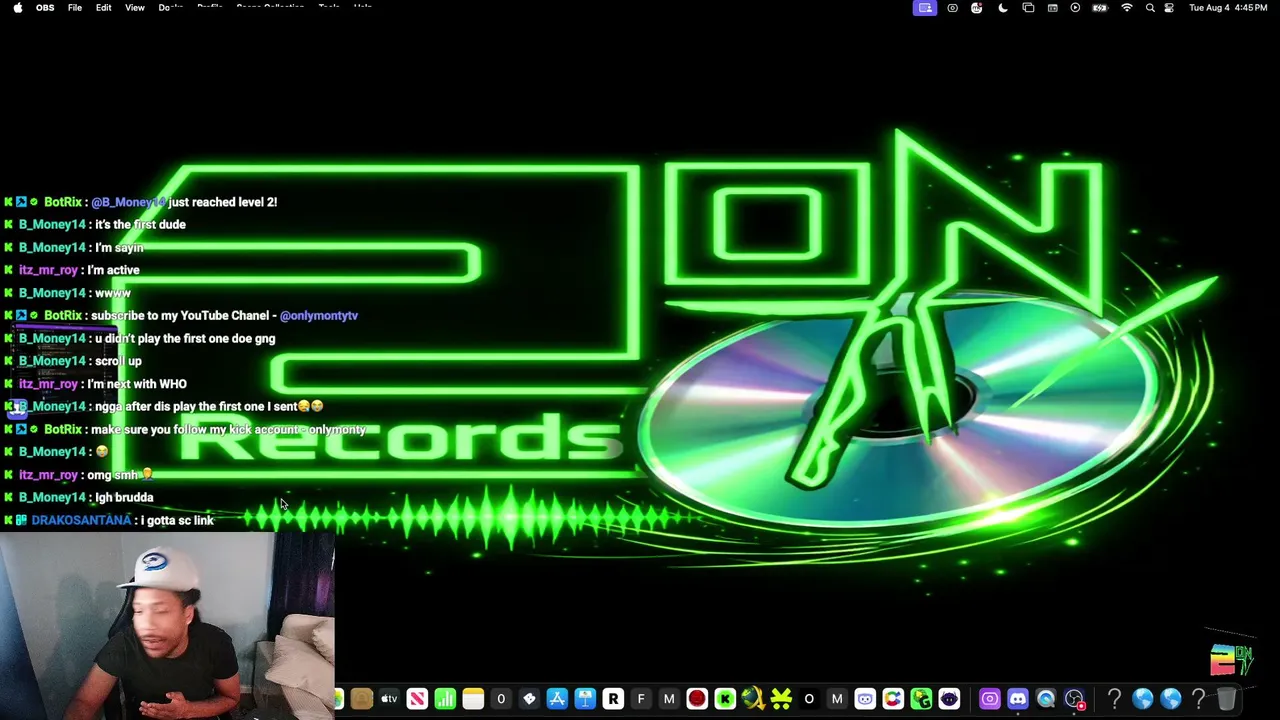Launch Apple TV from the Dock
The image size is (1280, 720).
tap(388, 698)
